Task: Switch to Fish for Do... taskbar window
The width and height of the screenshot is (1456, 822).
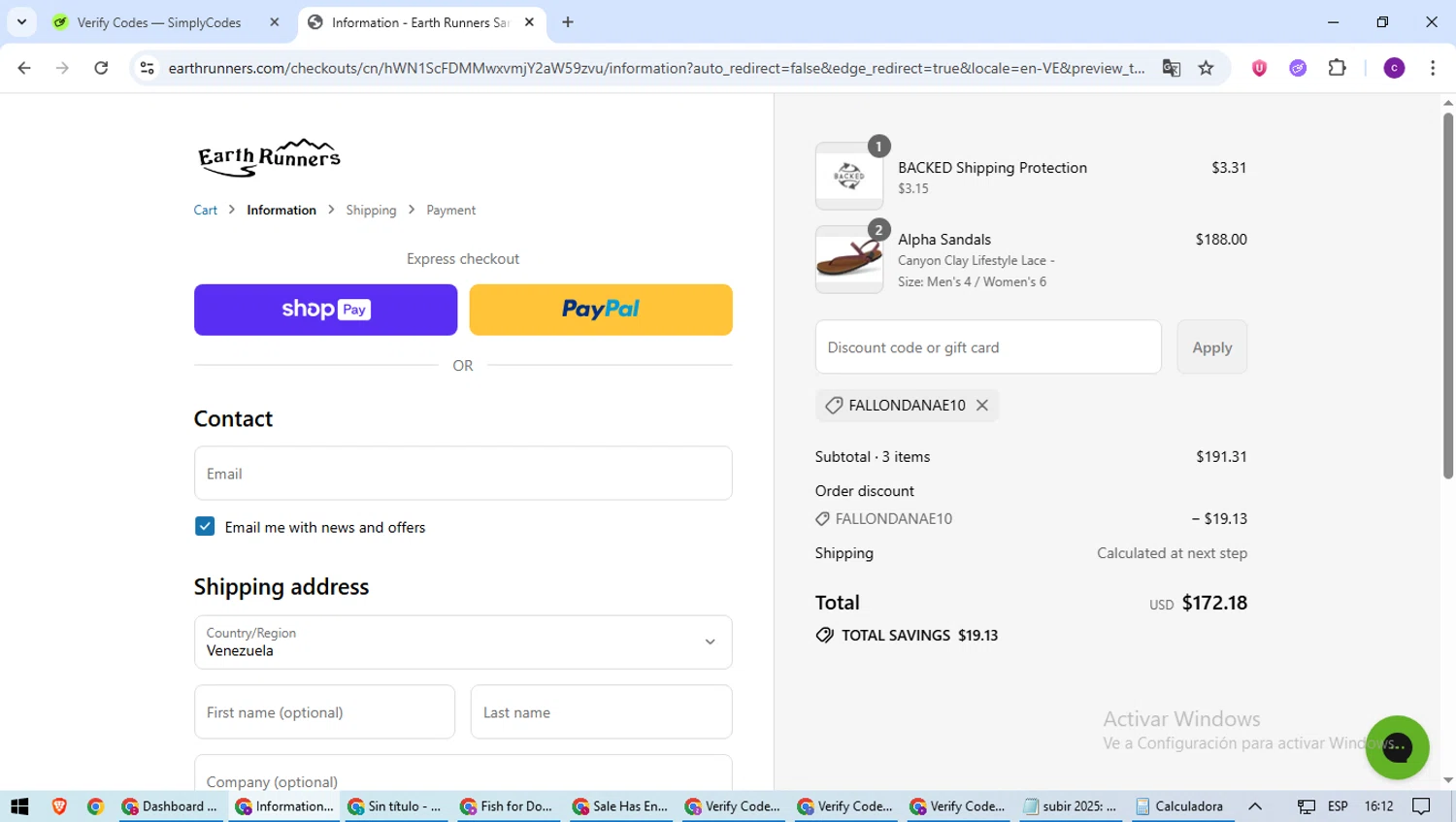Action: click(x=510, y=806)
